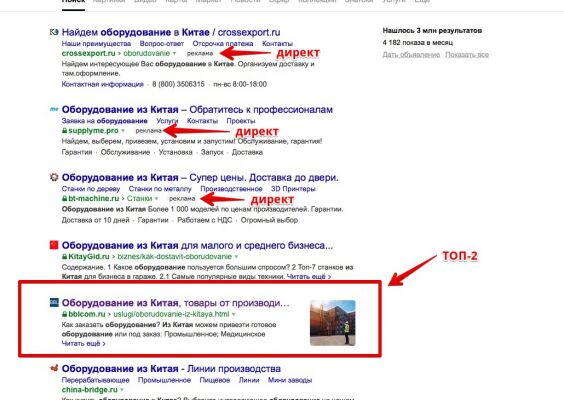The image size is (564, 400).
Task: Click the green bt-machine.ru domain
Action: (x=94, y=199)
